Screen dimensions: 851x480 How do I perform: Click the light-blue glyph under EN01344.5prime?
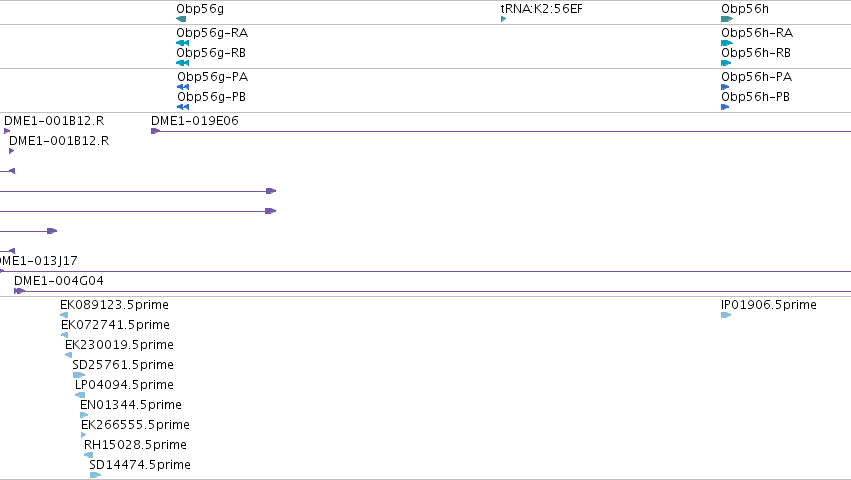84,415
